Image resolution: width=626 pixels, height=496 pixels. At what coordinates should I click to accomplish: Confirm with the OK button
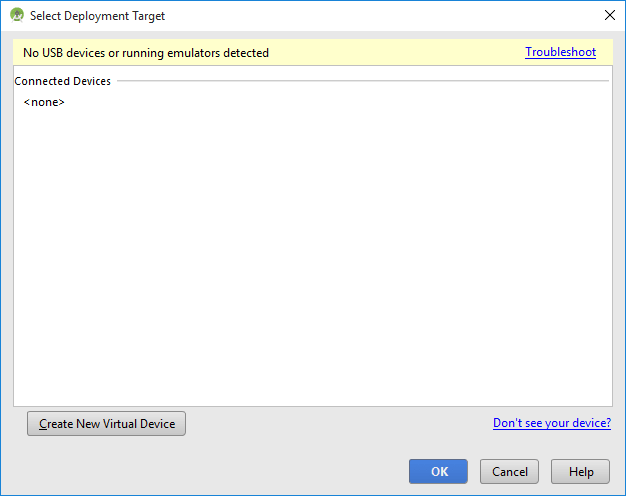pos(438,472)
